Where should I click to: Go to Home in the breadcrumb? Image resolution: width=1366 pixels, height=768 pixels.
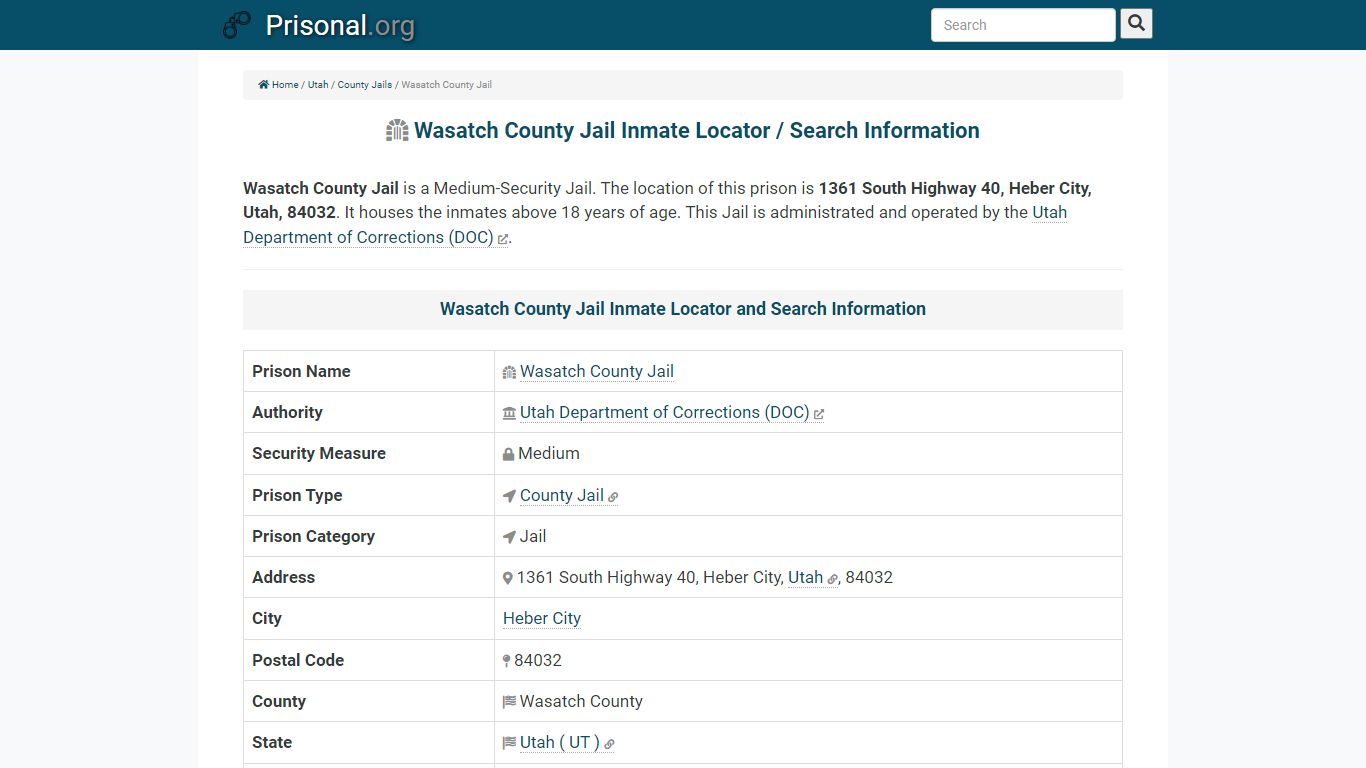(285, 85)
